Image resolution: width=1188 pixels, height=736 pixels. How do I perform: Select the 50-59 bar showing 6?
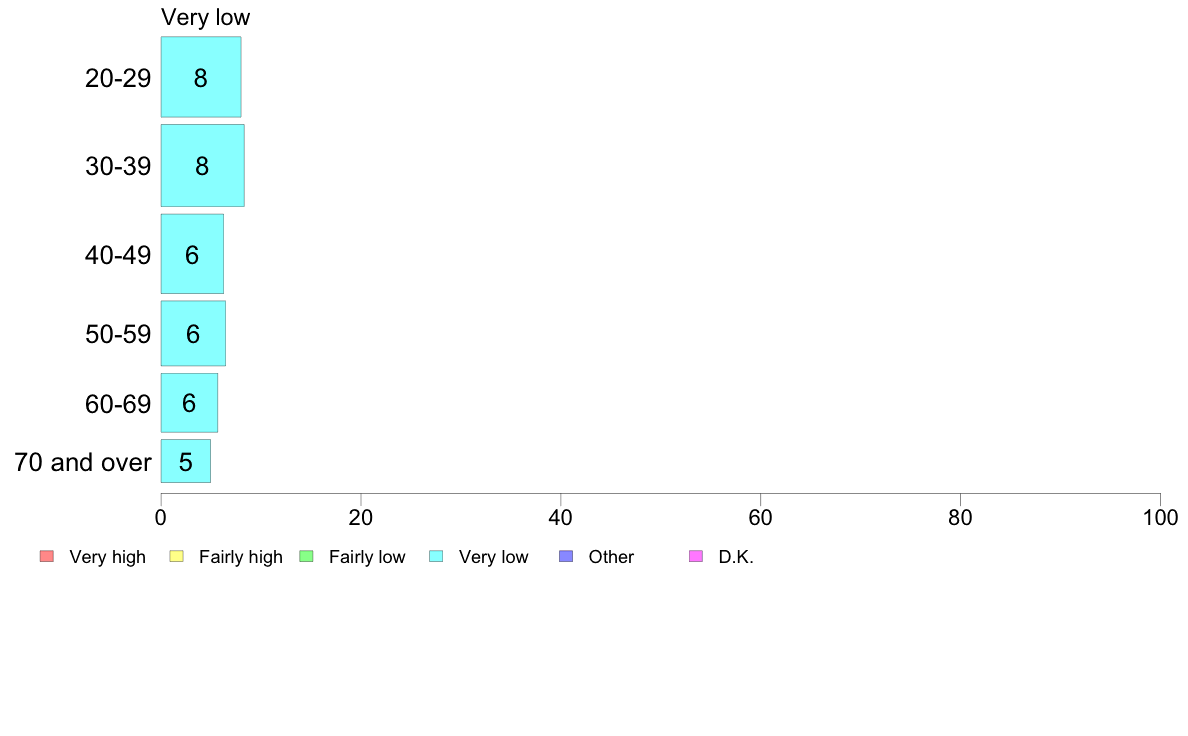(193, 334)
